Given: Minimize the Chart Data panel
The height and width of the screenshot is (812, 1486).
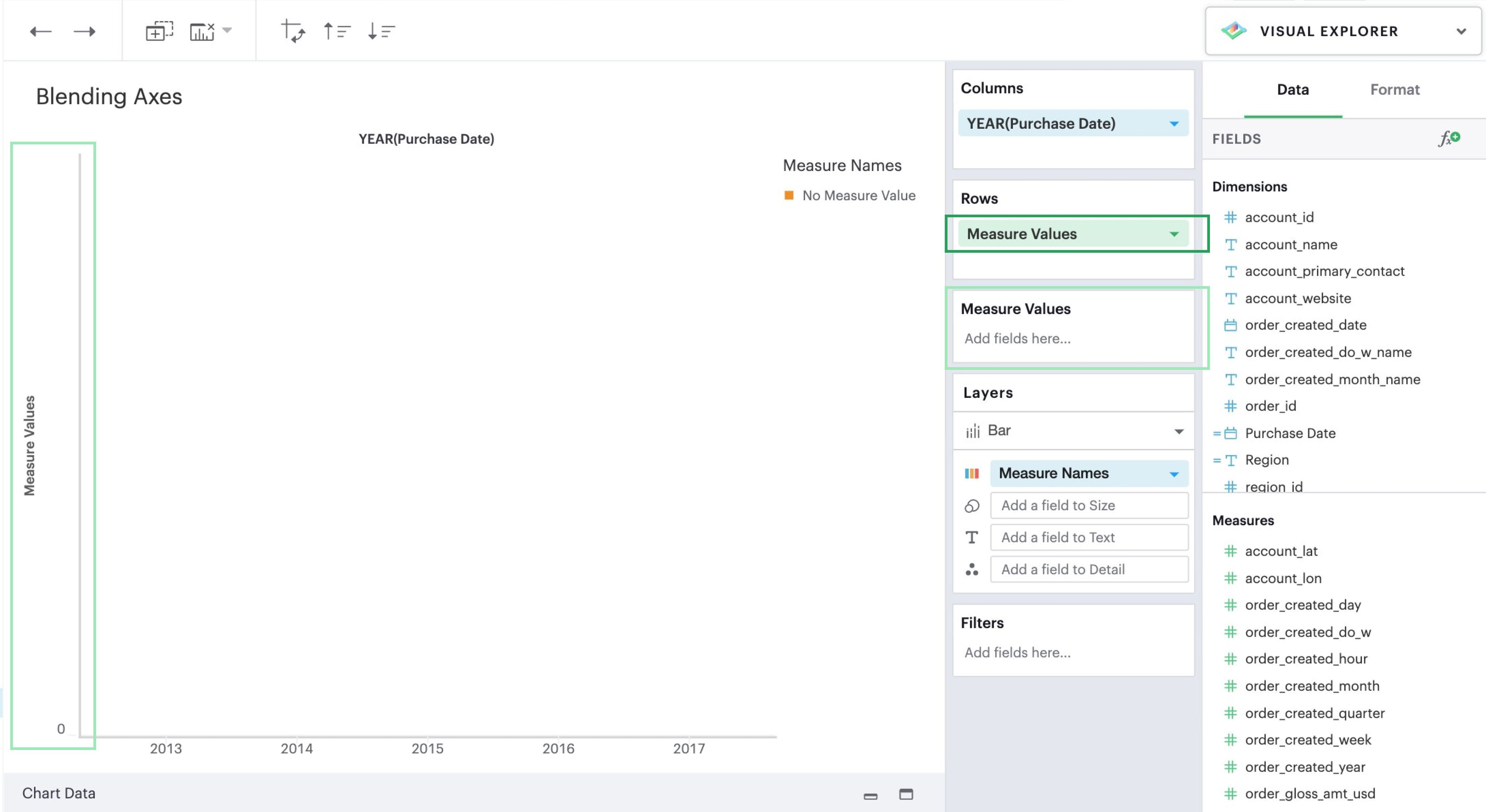Looking at the screenshot, I should [870, 796].
